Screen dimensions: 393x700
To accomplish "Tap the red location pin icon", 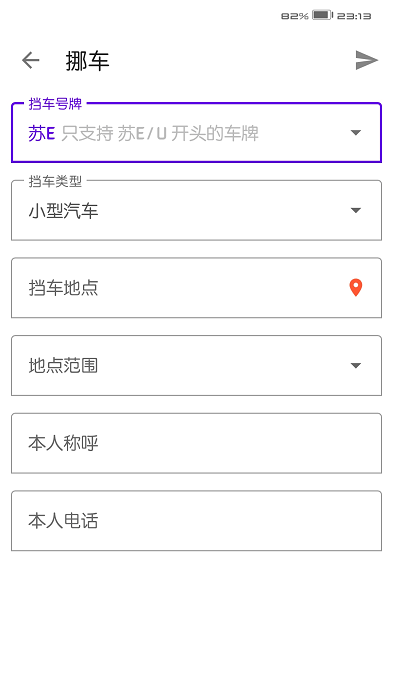I will [x=355, y=288].
